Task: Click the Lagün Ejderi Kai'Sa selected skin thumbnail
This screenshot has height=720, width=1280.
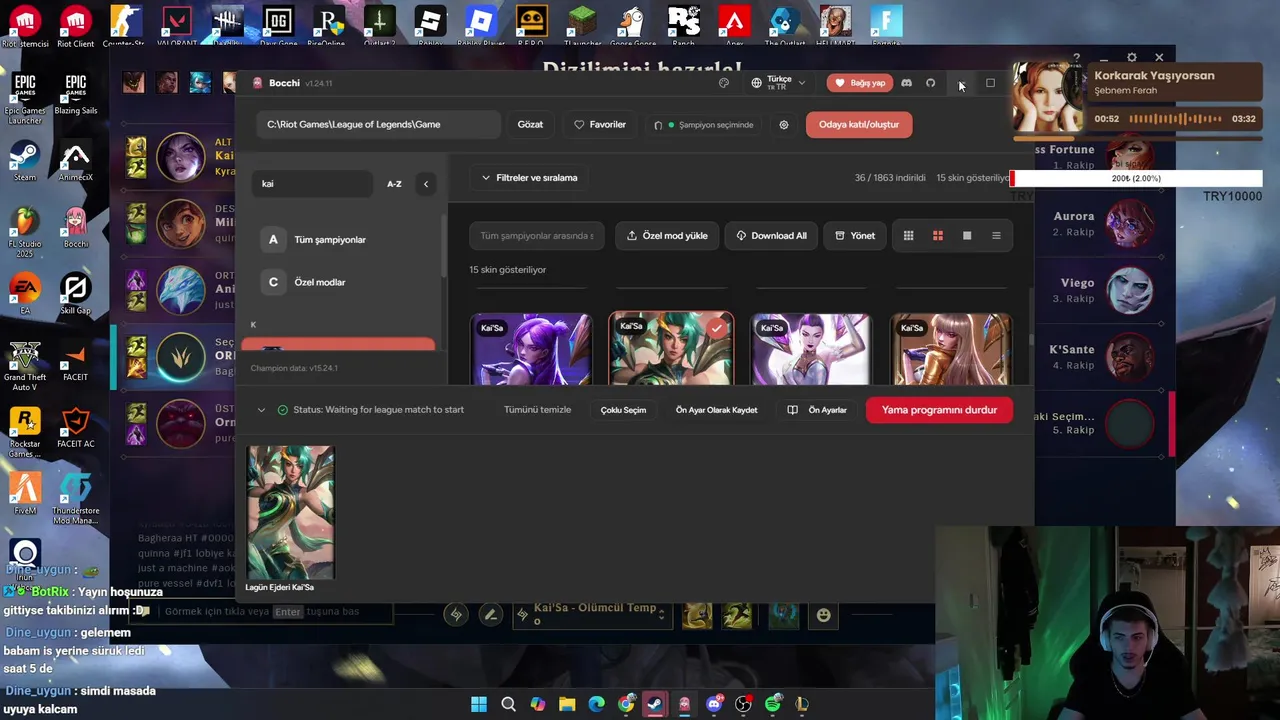Action: (x=291, y=512)
